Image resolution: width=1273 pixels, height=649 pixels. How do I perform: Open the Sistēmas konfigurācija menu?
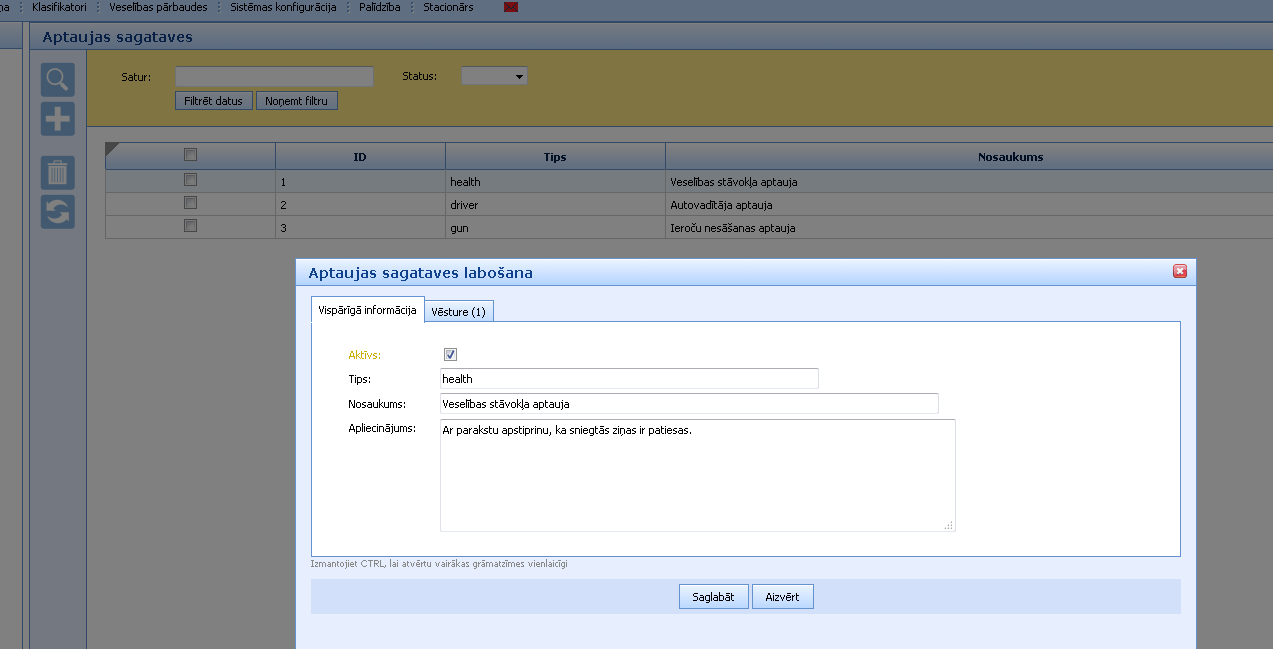(x=283, y=7)
